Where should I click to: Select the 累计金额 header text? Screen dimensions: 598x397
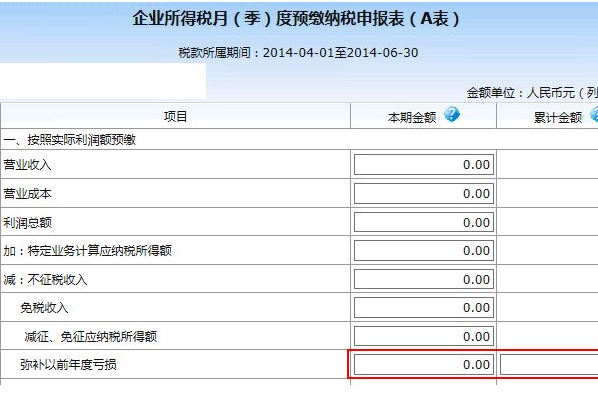(x=558, y=117)
